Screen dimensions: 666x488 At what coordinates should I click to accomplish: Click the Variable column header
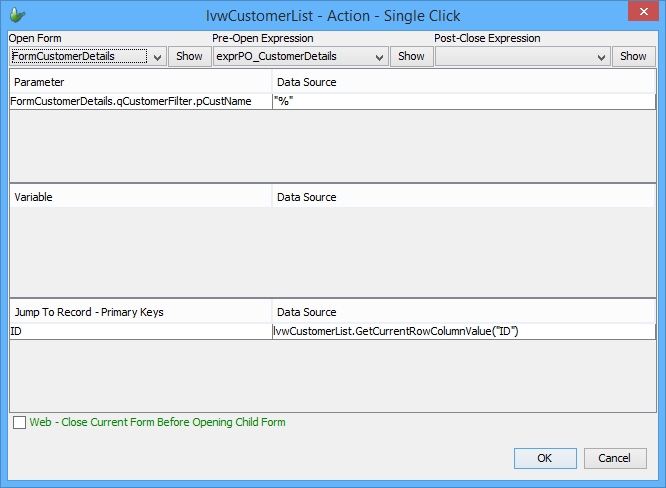coord(140,197)
